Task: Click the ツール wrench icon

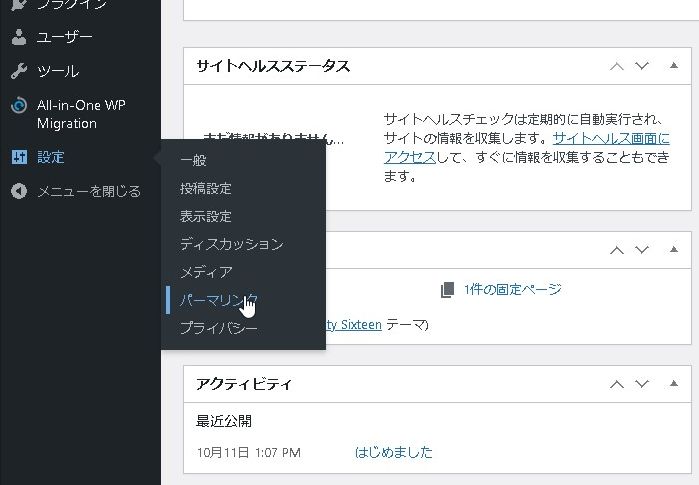Action: 18,72
